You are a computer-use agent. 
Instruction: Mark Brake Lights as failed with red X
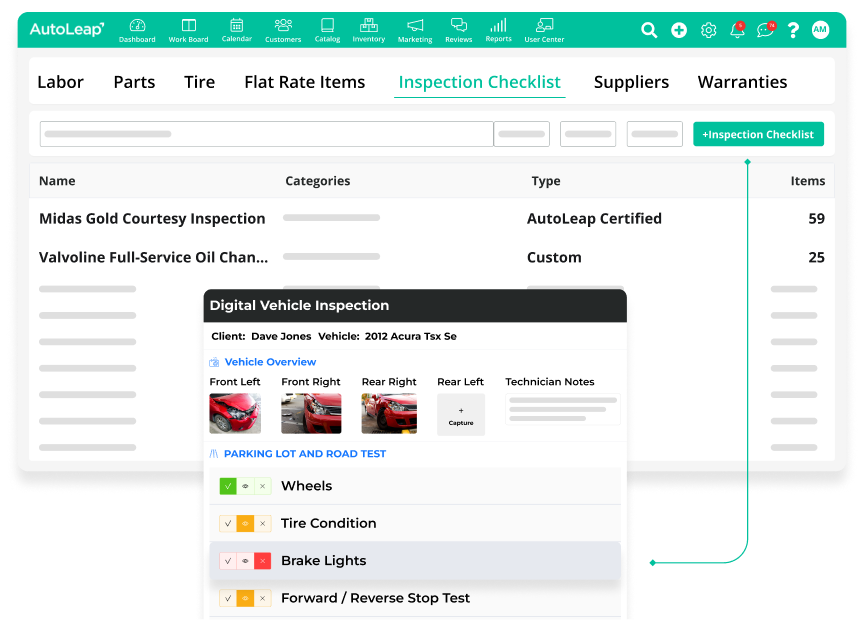coord(263,561)
